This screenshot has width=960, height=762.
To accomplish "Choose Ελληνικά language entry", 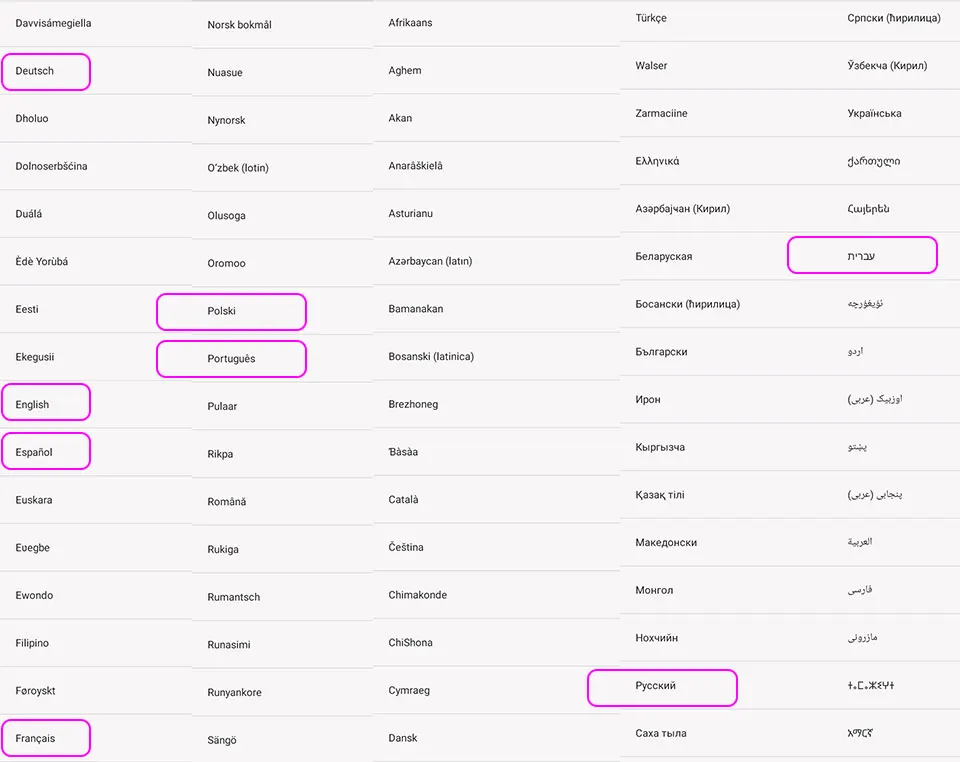I will [x=657, y=161].
